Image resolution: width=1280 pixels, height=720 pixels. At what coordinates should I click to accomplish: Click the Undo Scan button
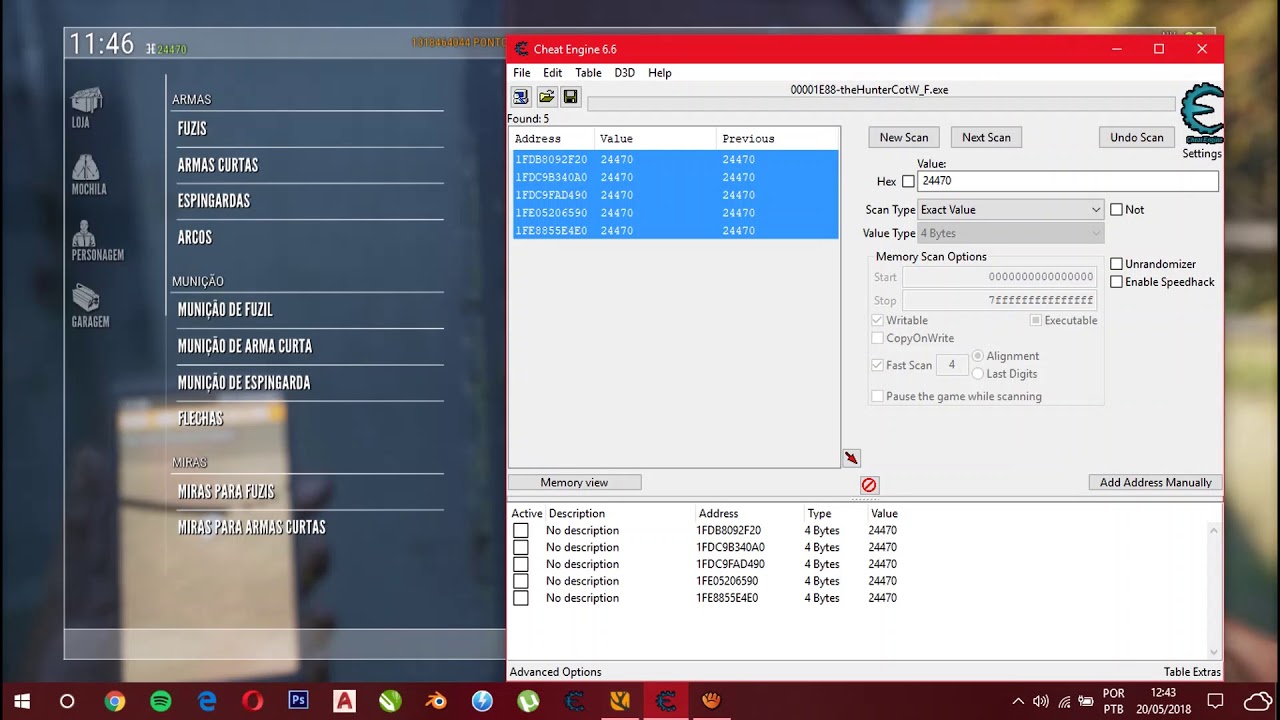point(1137,137)
